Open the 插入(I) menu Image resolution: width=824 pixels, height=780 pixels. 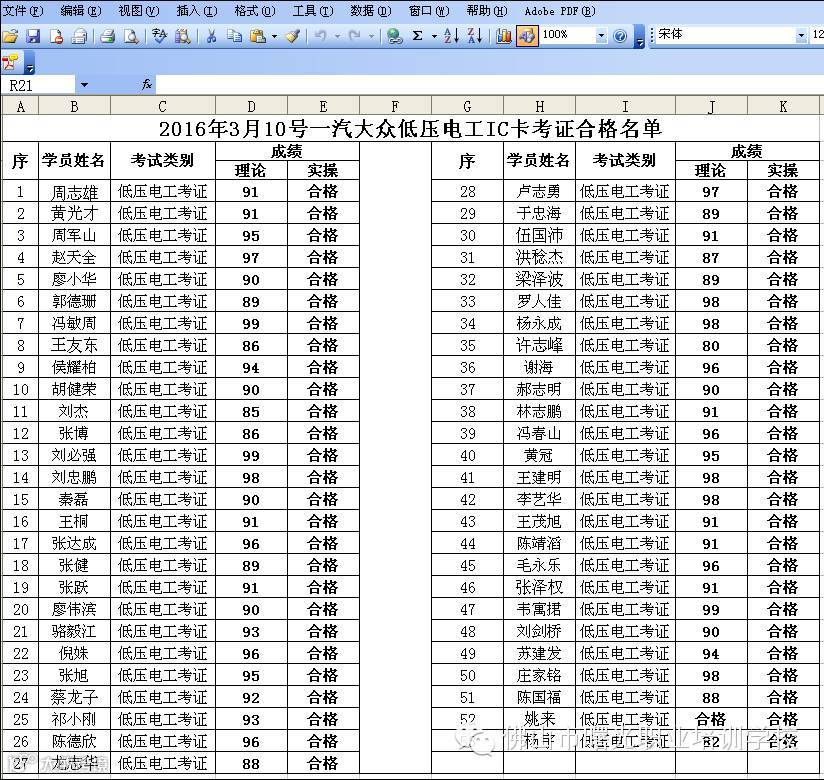(197, 11)
